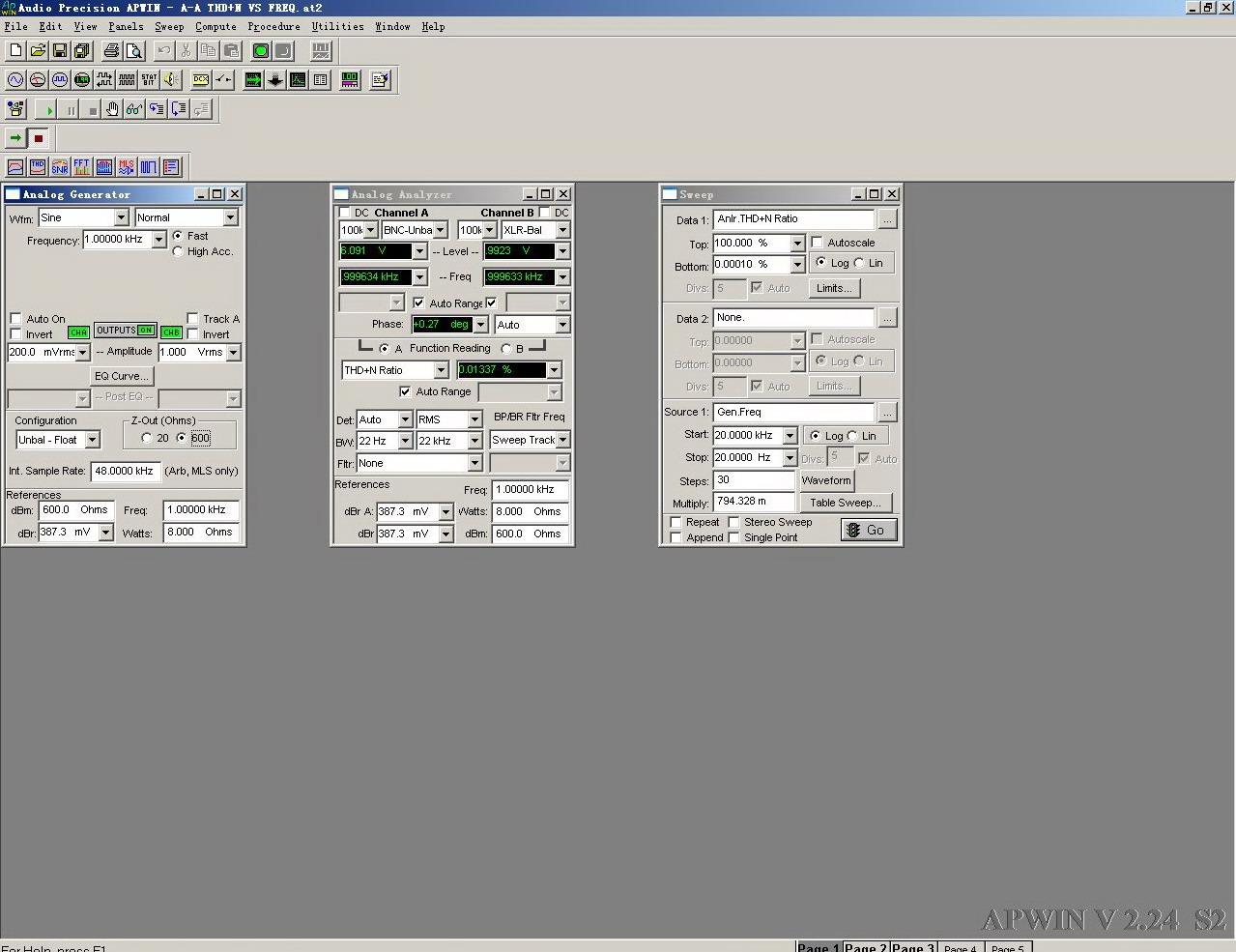Toggle the generator Track A checkbox
The width and height of the screenshot is (1236, 952).
[x=192, y=318]
